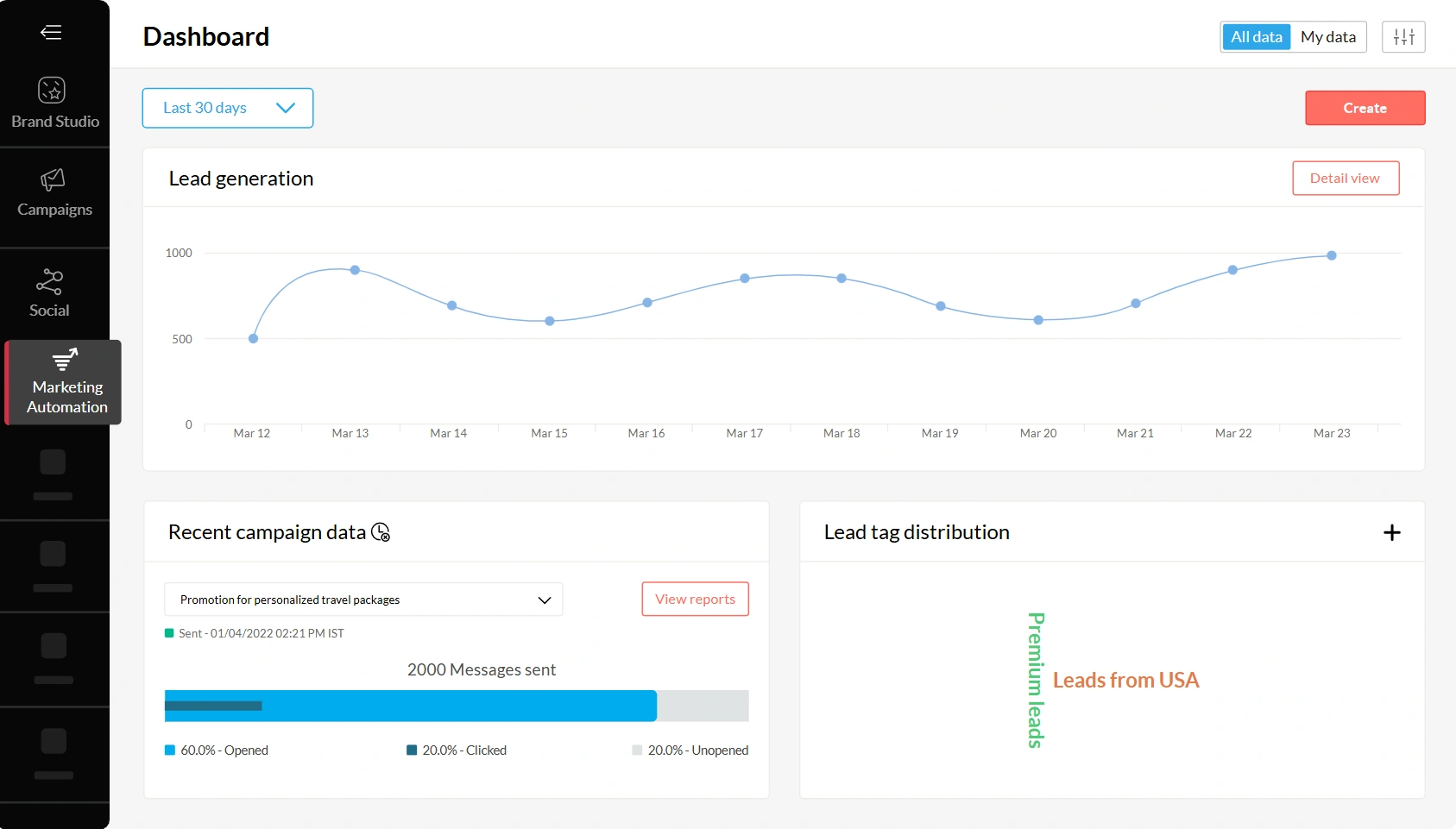
Task: Click the dark Clicked segment of progress bar
Action: point(213,706)
